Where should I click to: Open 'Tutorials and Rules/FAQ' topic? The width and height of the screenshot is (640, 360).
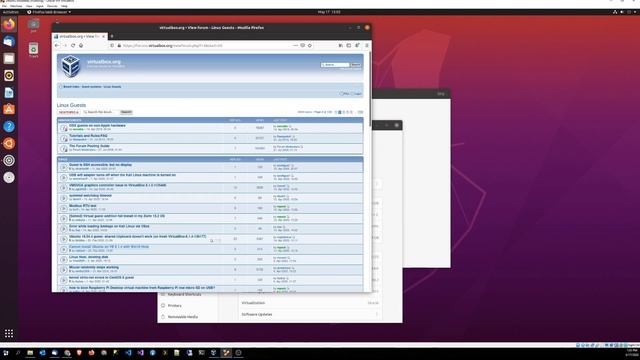88,136
